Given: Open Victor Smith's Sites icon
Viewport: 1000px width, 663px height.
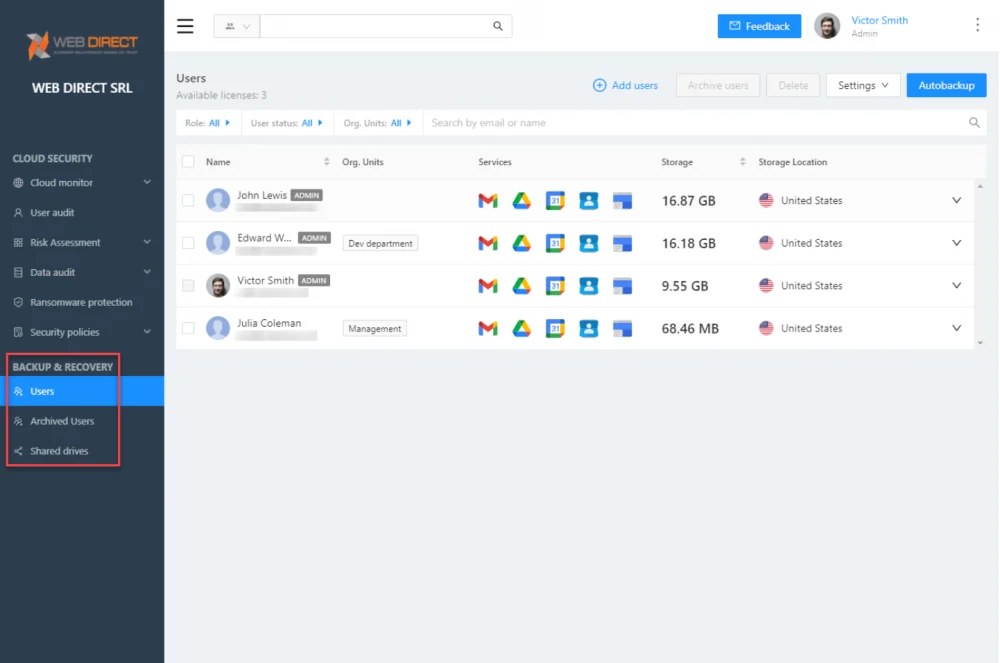Looking at the screenshot, I should [622, 286].
